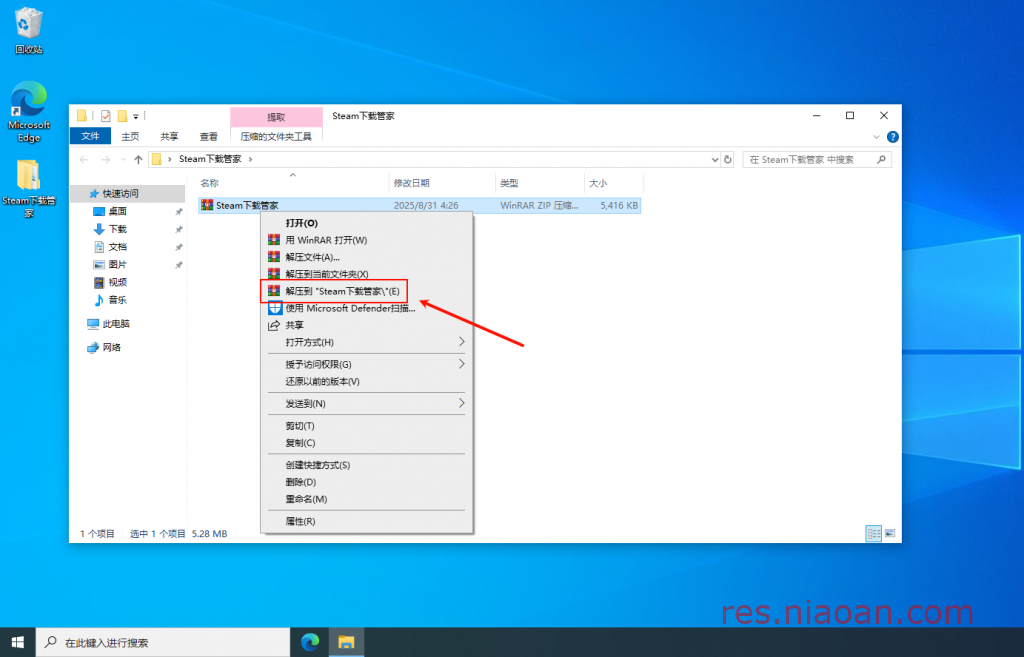Screen dimensions: 1024x657
Task: Choose 删除(D) from context menu
Action: 366,482
